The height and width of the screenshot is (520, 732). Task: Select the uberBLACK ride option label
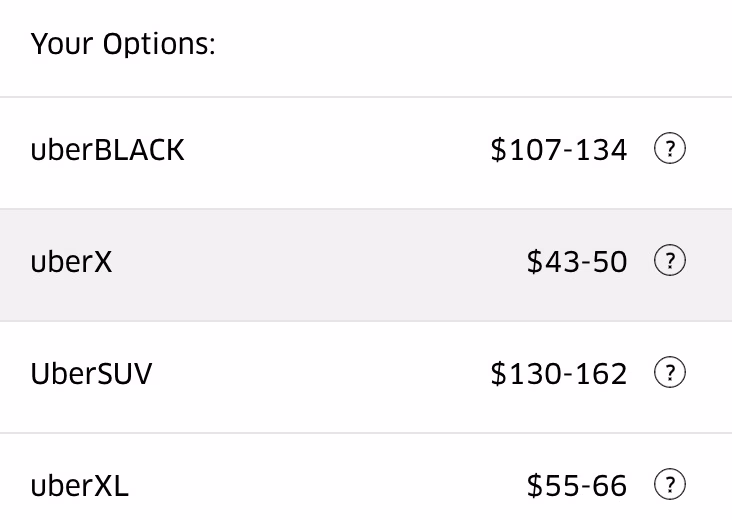pos(108,150)
